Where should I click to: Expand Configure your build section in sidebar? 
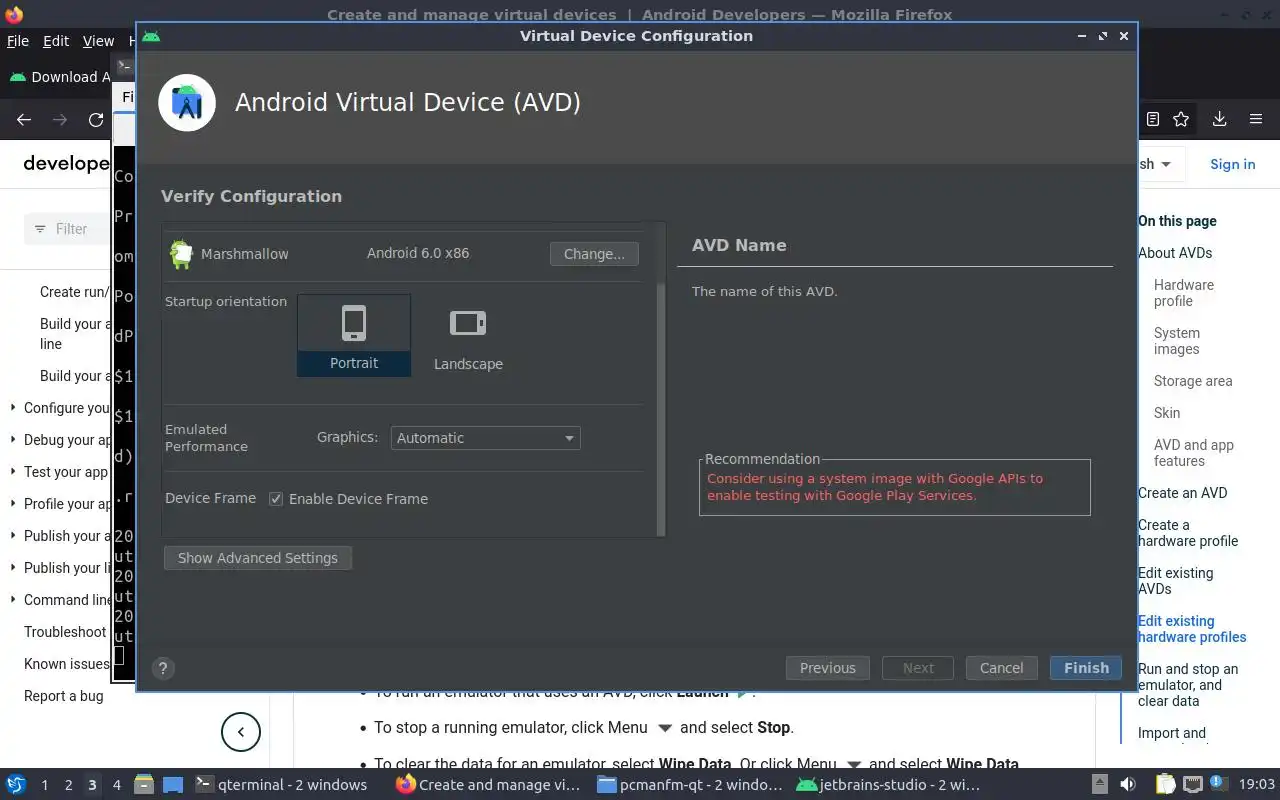13,408
